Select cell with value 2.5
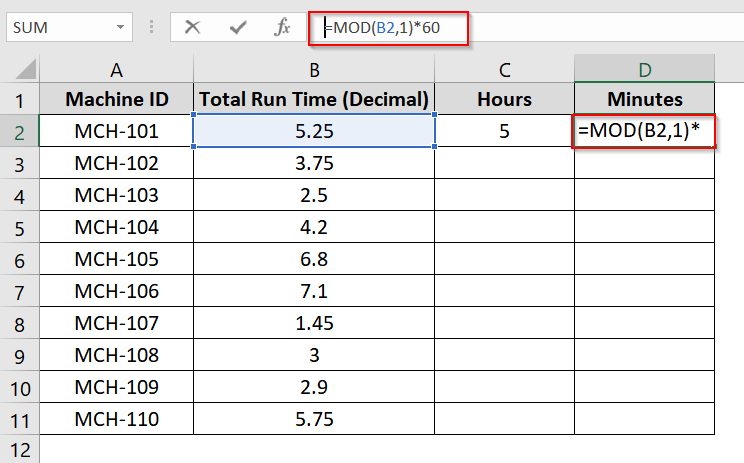Viewport: 744px width, 463px height. tap(314, 195)
